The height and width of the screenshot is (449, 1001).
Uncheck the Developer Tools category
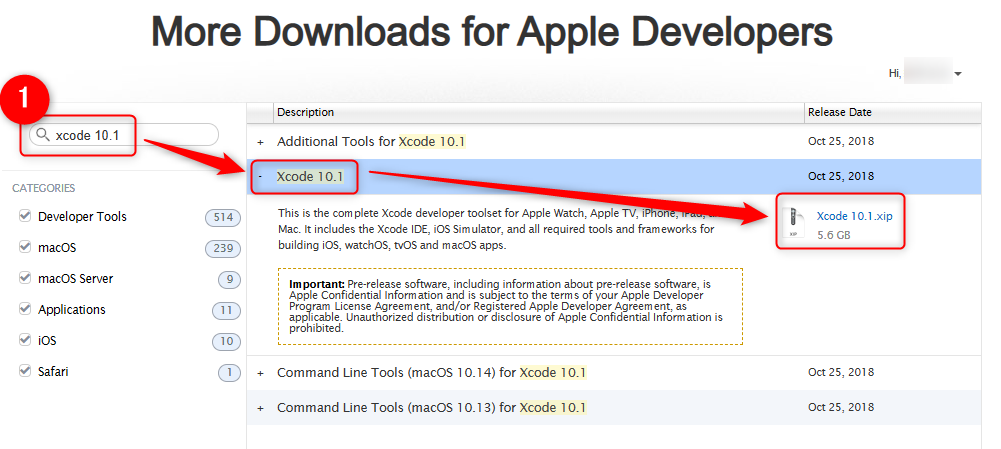click(x=25, y=216)
